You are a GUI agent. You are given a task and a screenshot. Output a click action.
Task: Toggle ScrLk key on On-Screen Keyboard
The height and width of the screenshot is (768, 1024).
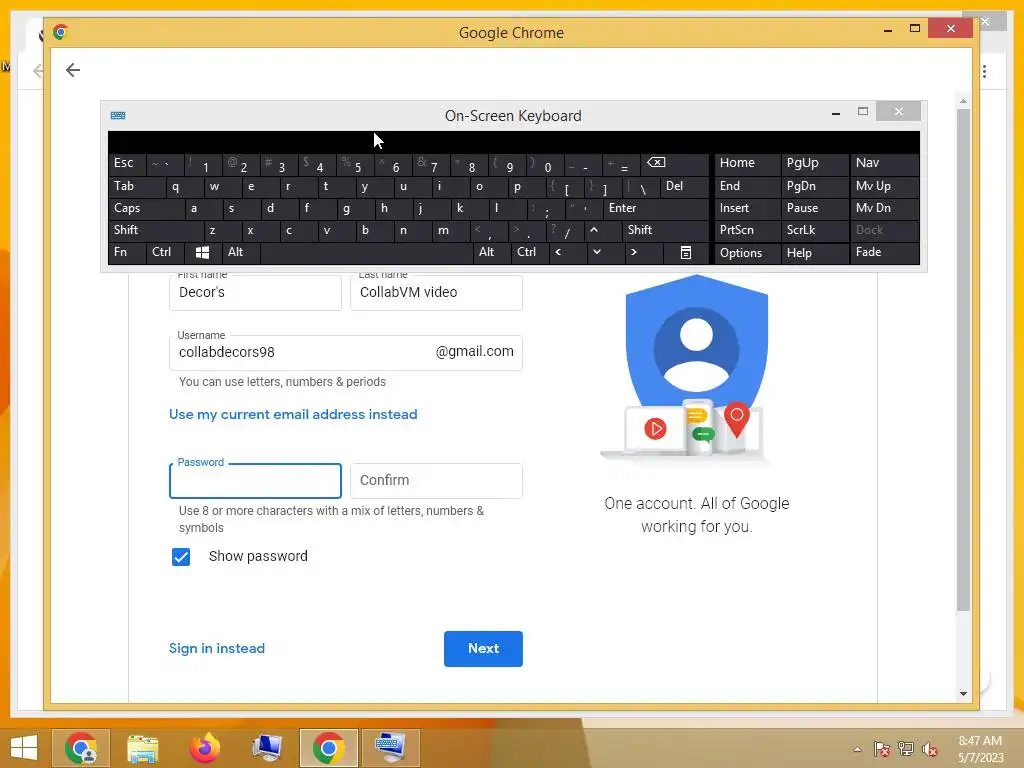click(814, 230)
